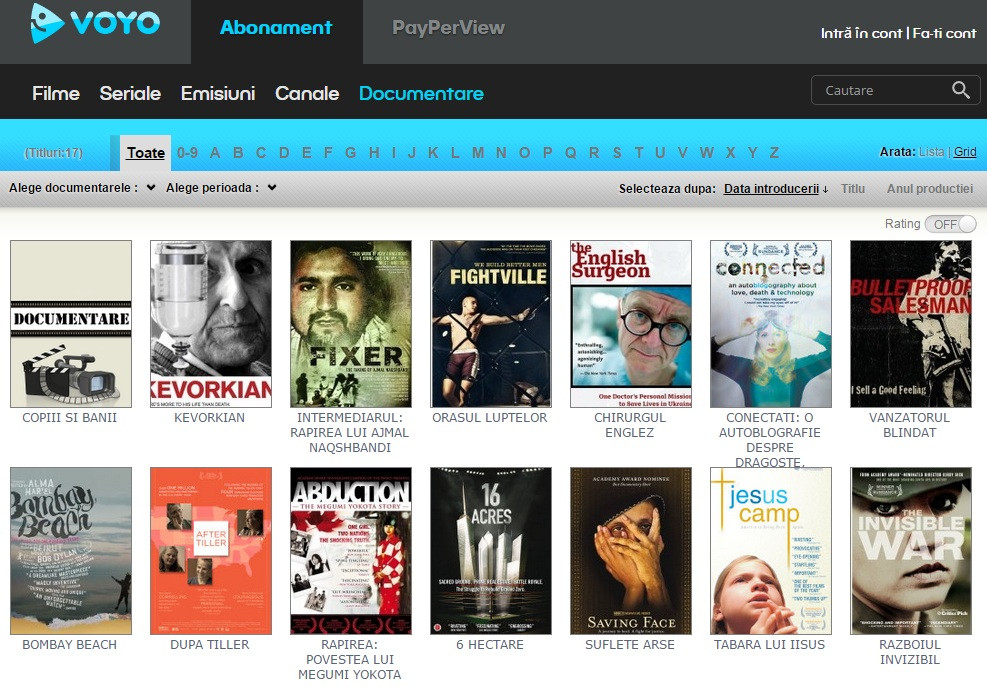The width and height of the screenshot is (987, 687).
Task: Open the Kevorkian documentary poster
Action: [210, 323]
